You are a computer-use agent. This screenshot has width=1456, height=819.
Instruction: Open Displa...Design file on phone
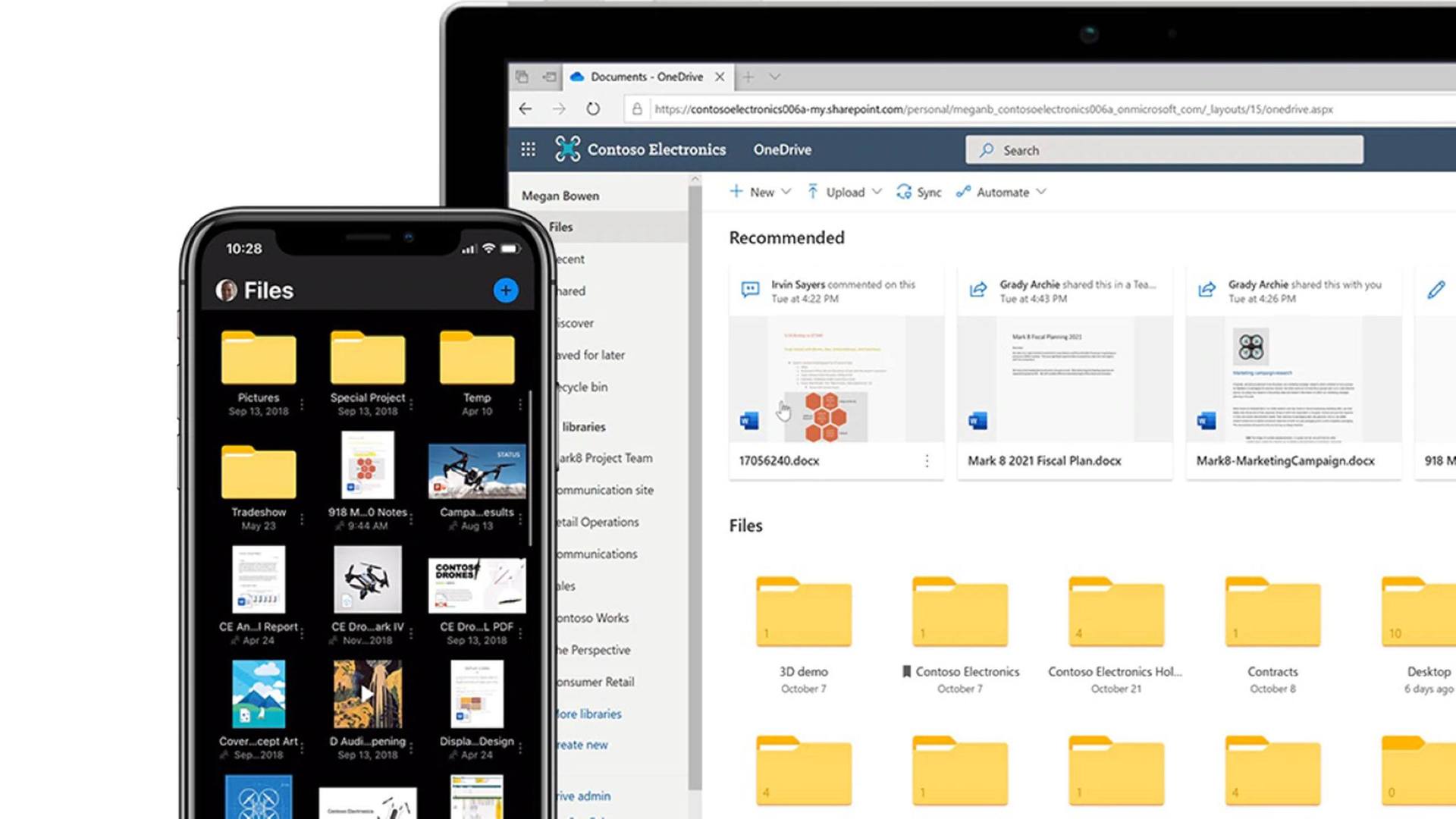coord(477,694)
